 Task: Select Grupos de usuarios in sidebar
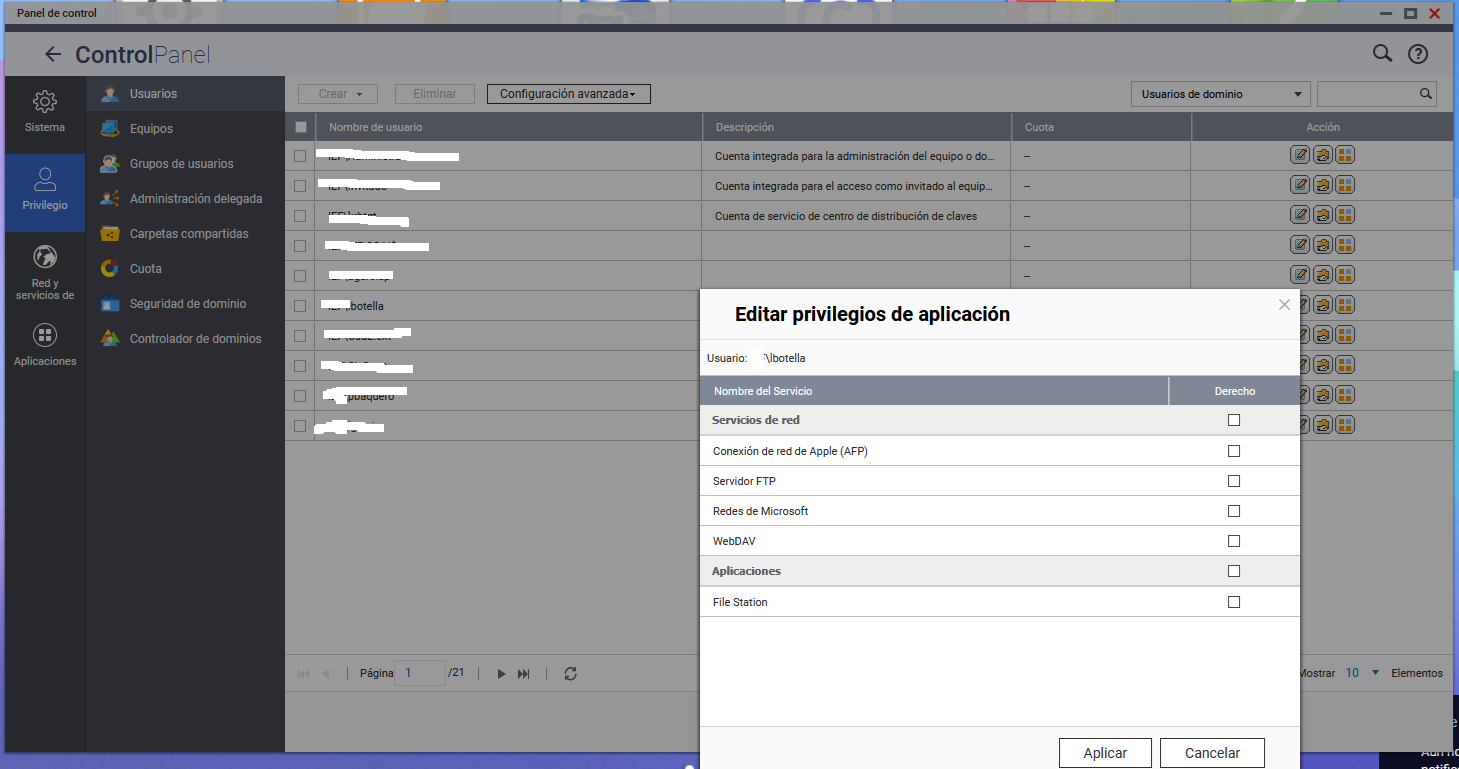(x=181, y=164)
